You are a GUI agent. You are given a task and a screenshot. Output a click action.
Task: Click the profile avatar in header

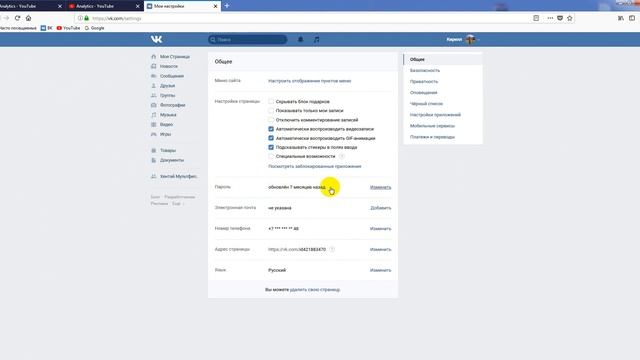[470, 39]
